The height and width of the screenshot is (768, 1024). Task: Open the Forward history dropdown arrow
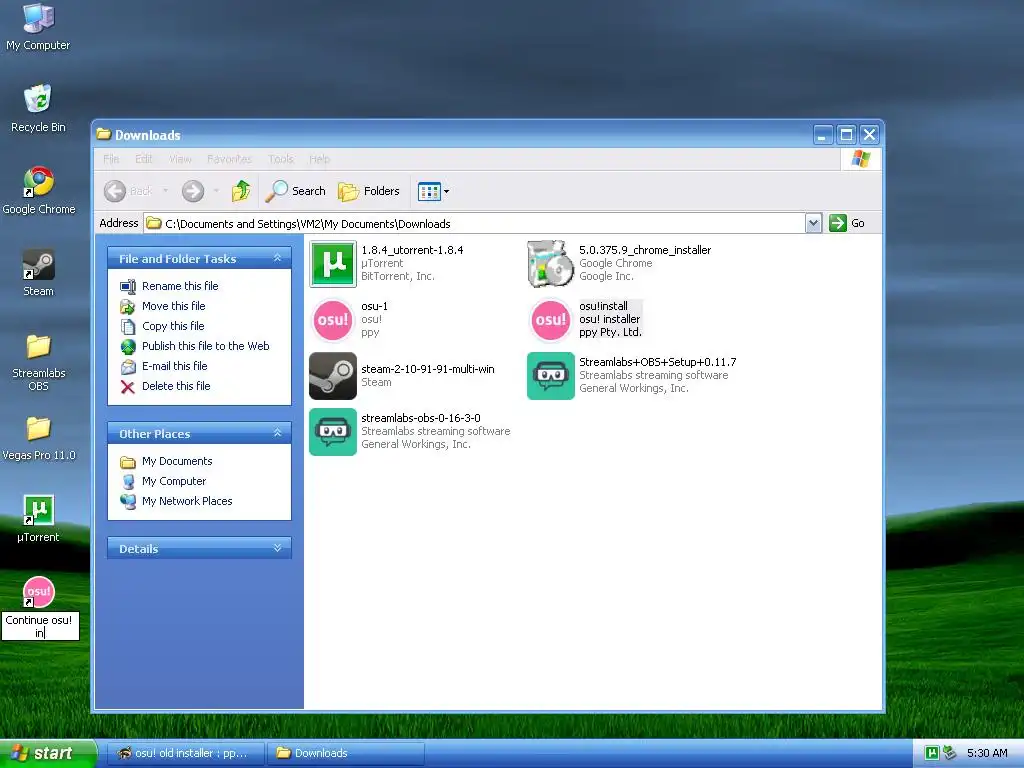(216, 191)
